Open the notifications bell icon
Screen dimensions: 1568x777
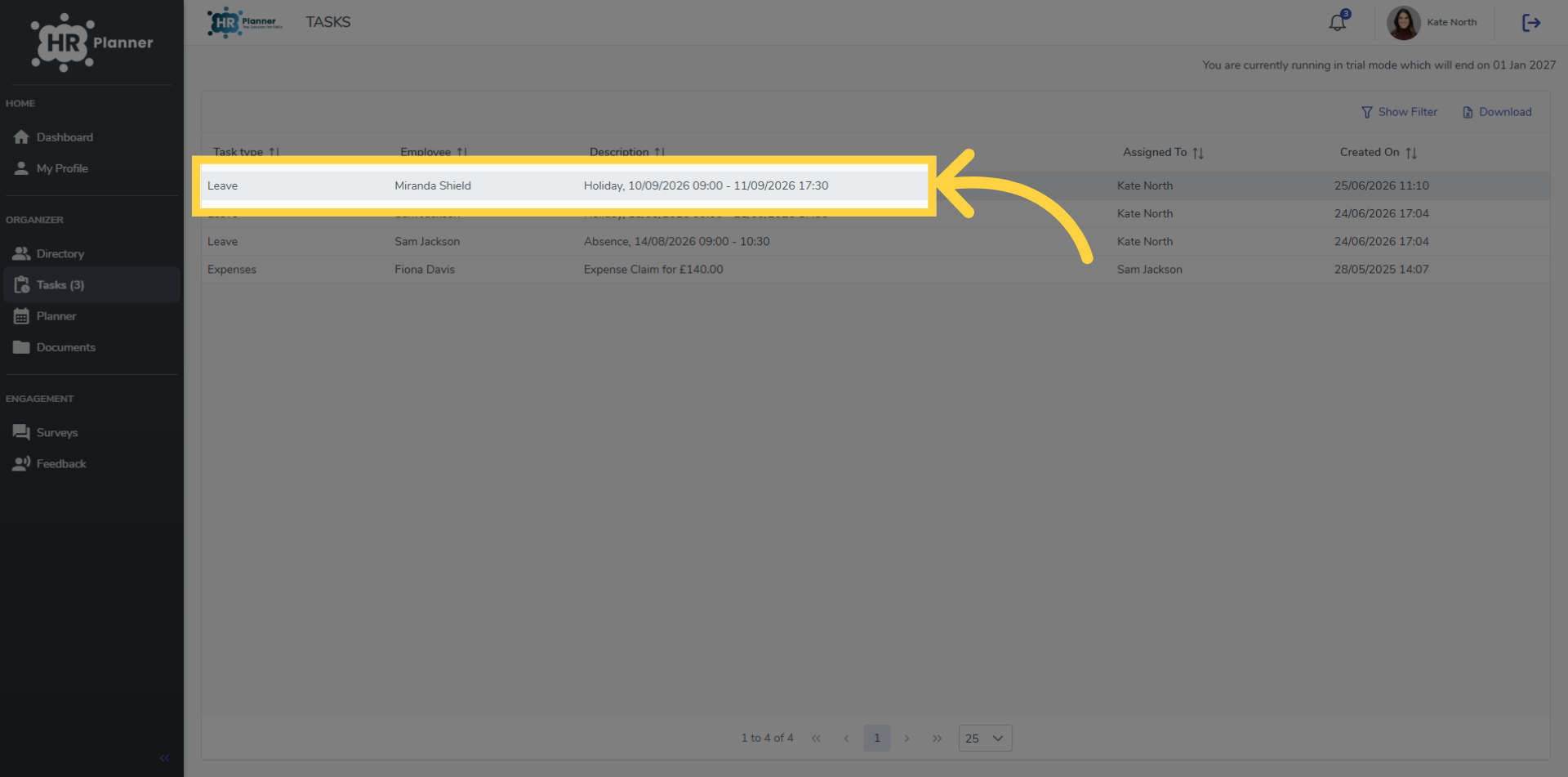(x=1338, y=22)
